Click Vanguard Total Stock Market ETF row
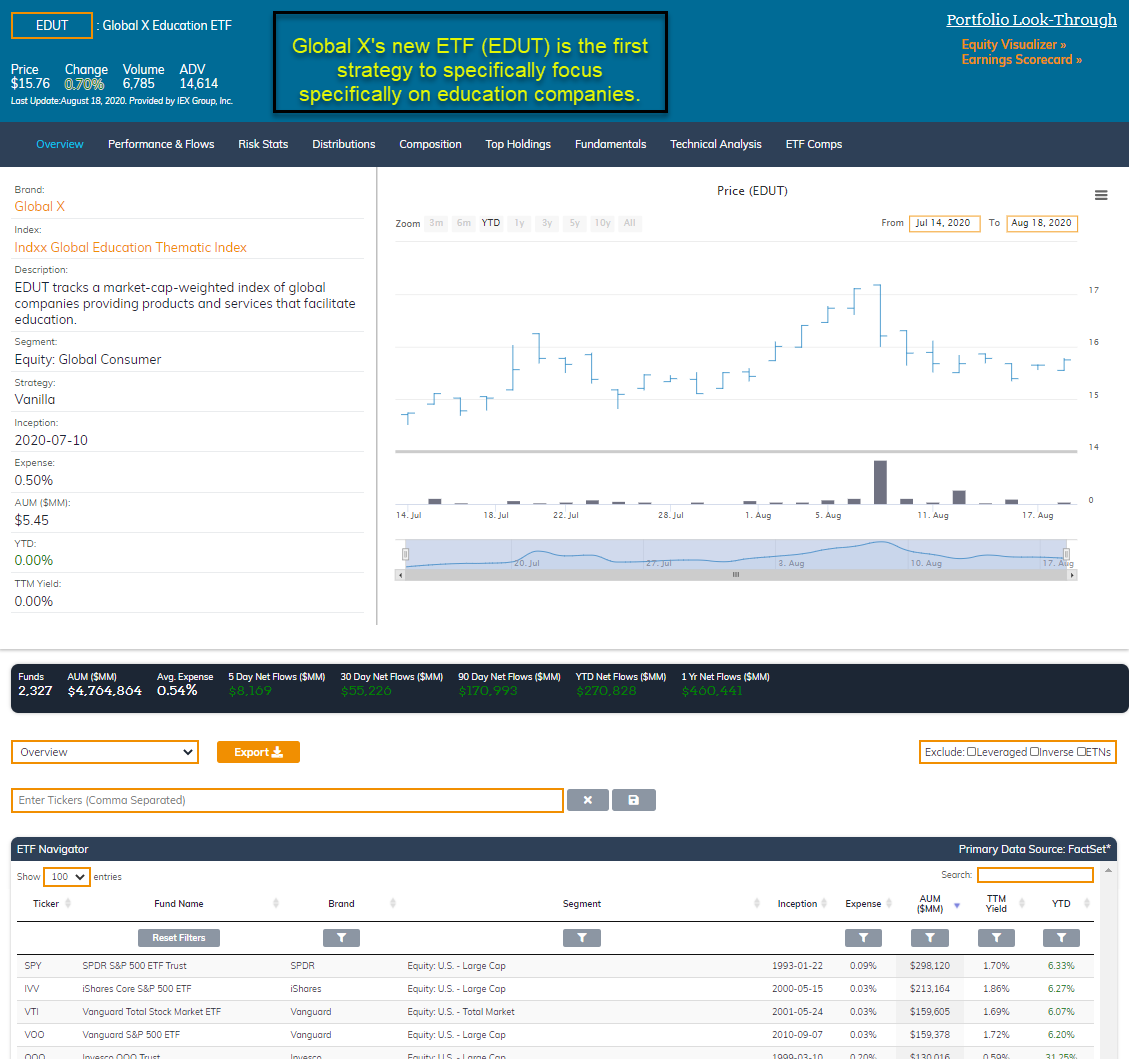The width and height of the screenshot is (1129, 1059). [x=555, y=1012]
